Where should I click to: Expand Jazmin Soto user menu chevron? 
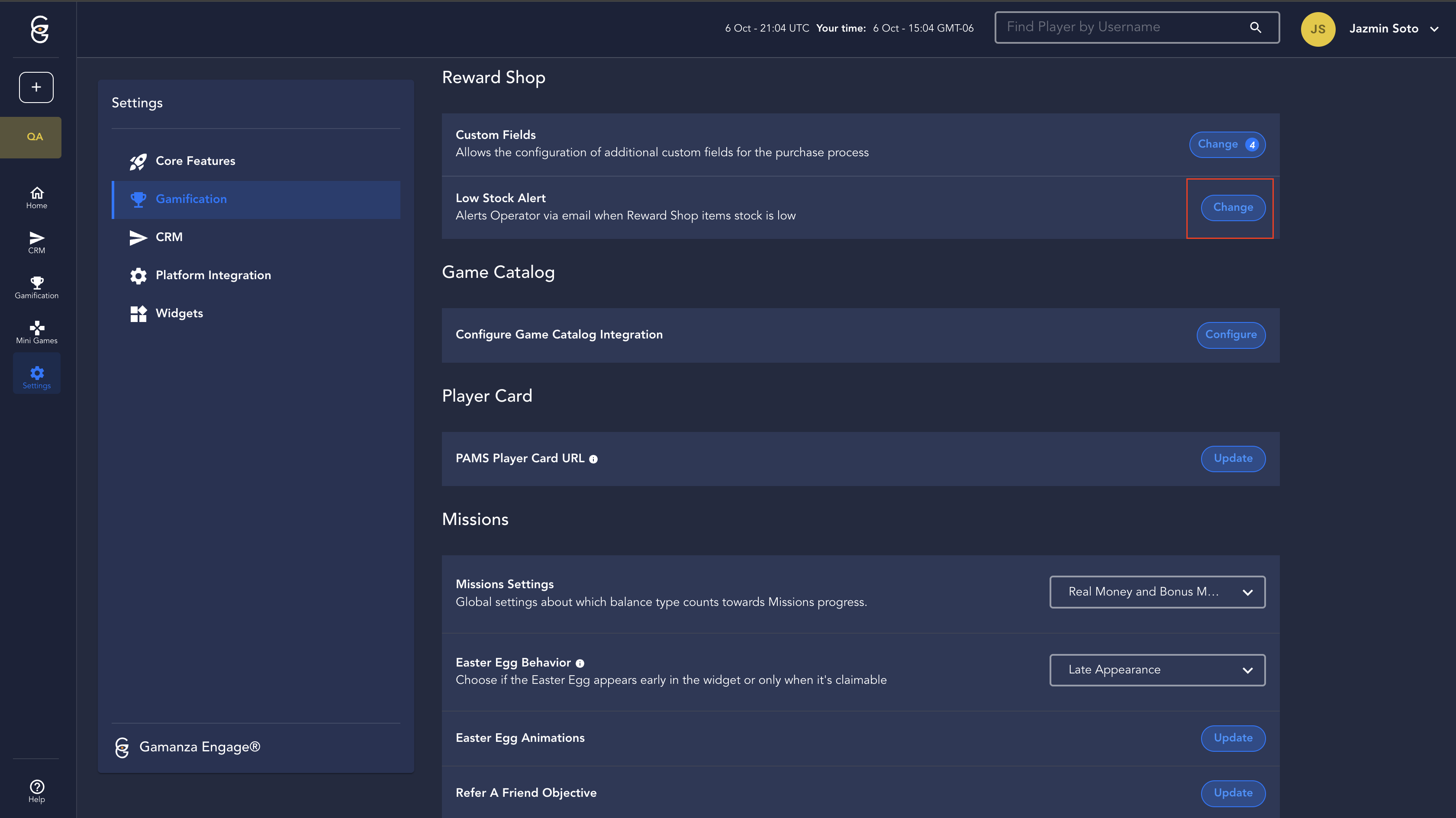click(1434, 29)
